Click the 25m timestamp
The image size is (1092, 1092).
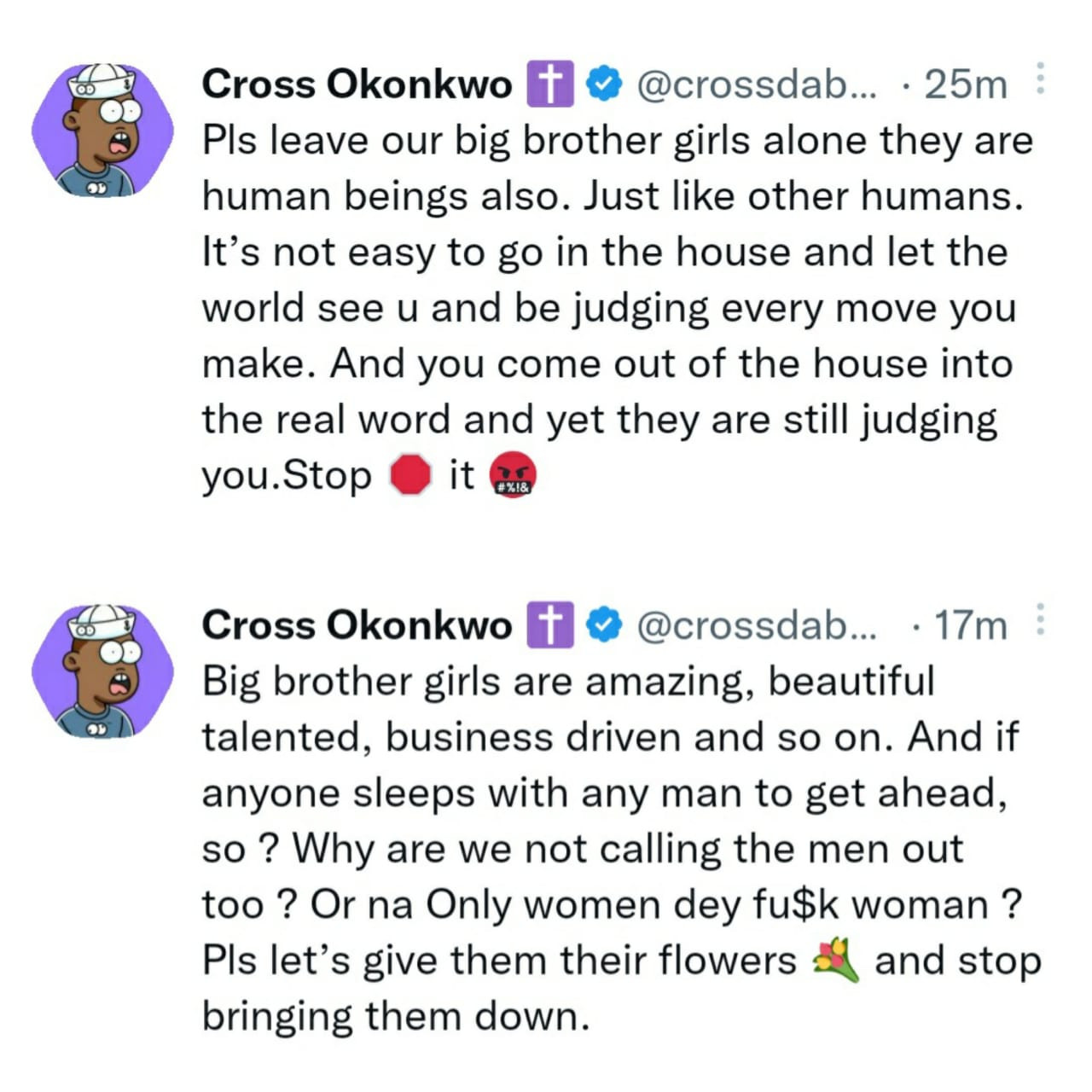tap(966, 84)
